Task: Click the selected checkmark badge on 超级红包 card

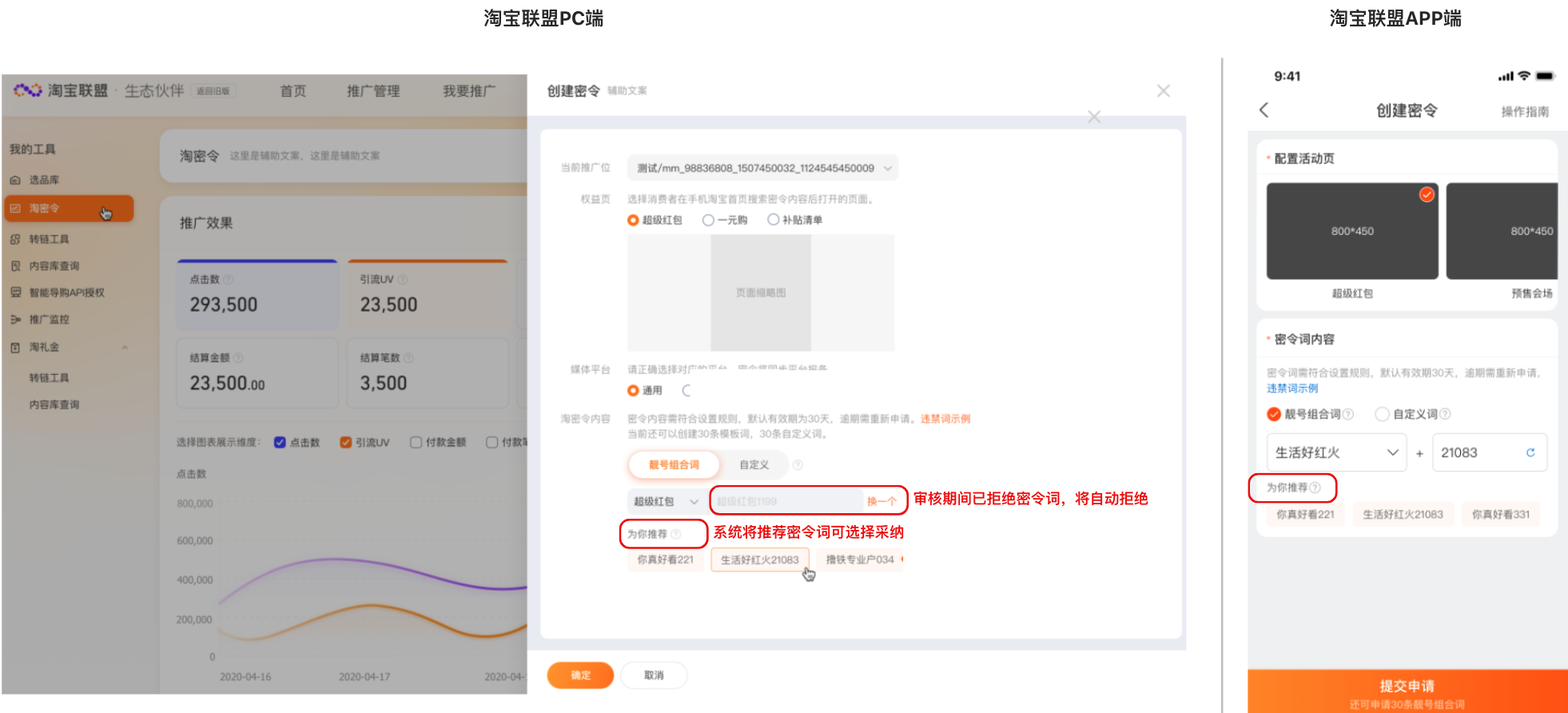Action: tap(1427, 195)
